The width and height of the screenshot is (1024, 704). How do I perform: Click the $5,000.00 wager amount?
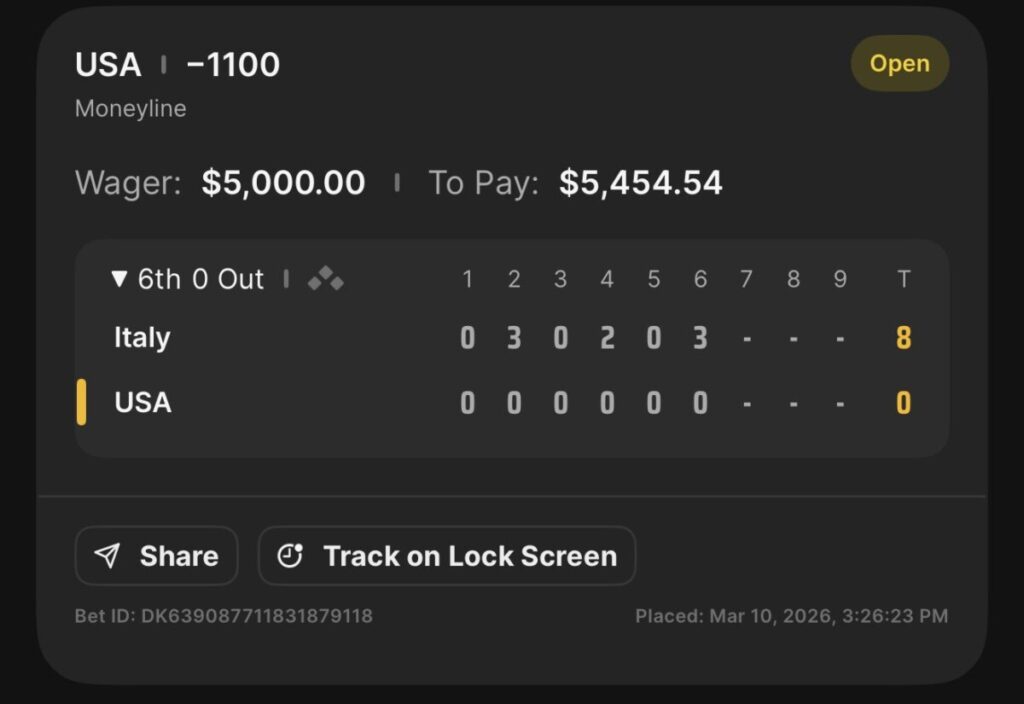click(283, 183)
